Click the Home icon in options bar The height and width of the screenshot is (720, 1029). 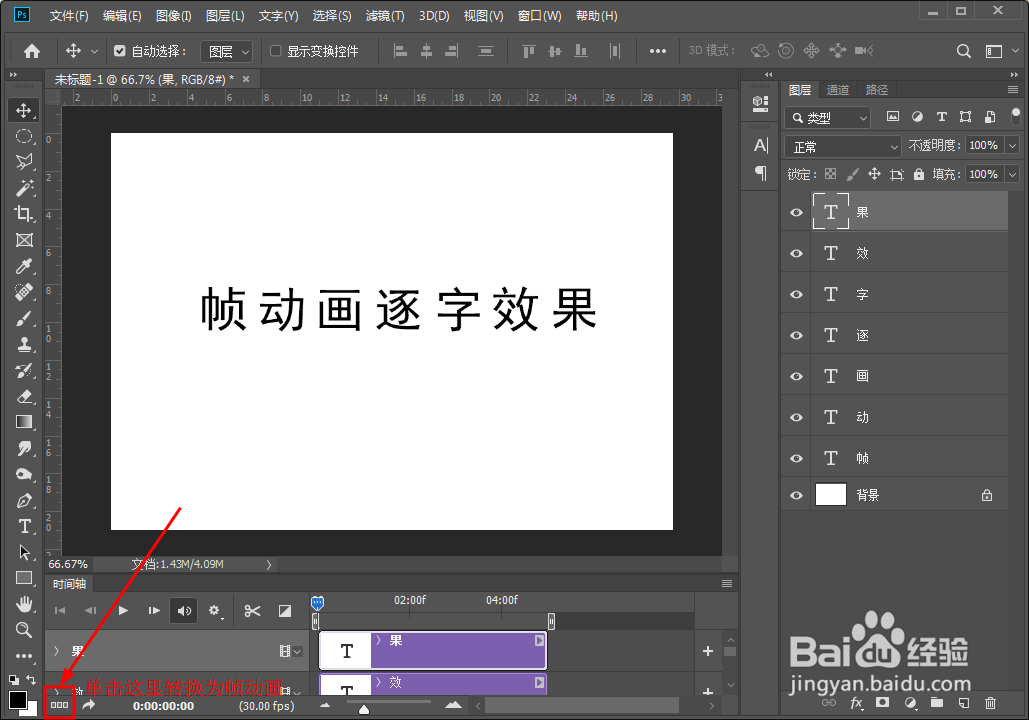32,51
